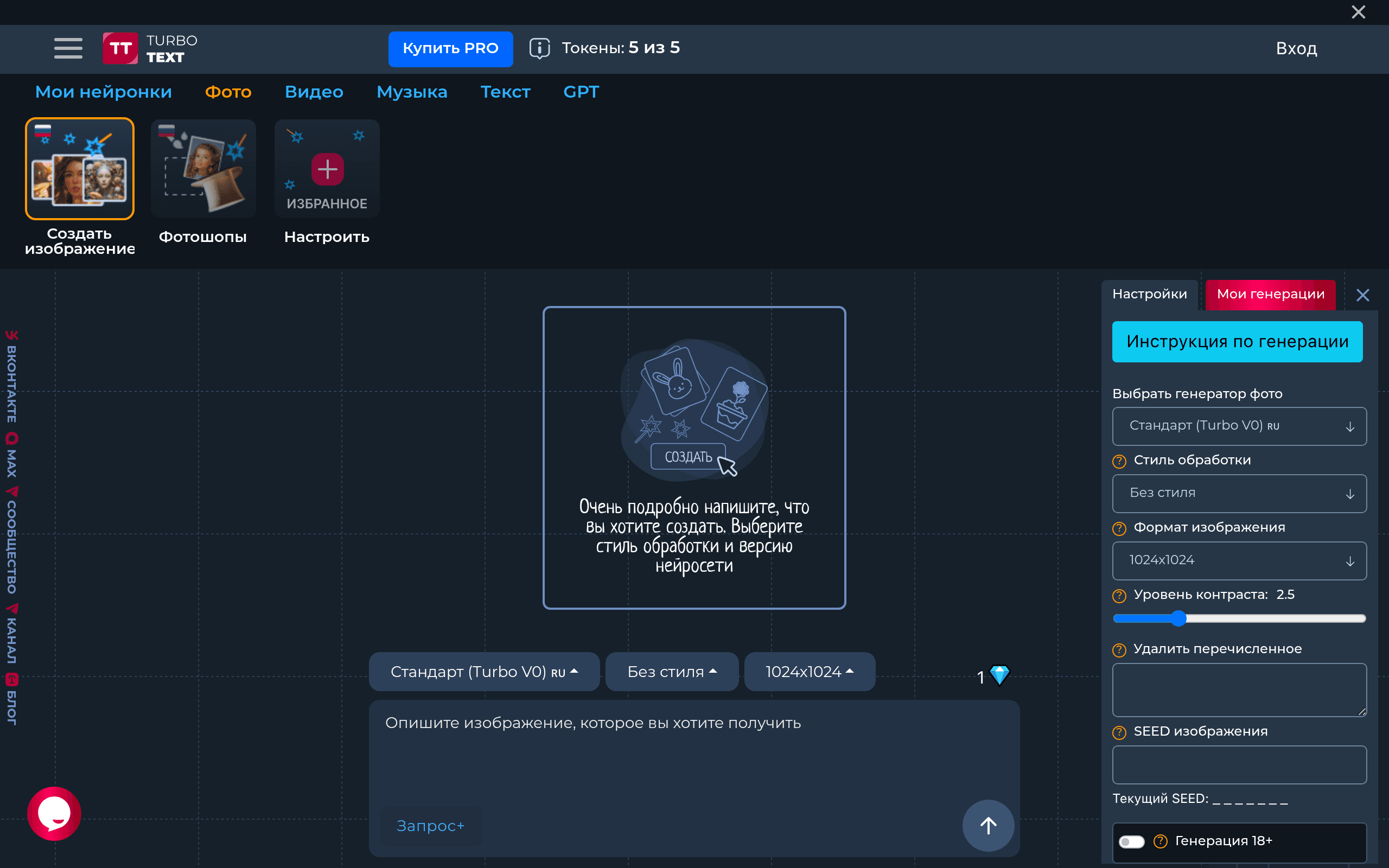Open the Без стиля dropdown in settings
This screenshot has width=1389, height=868.
click(x=1239, y=493)
